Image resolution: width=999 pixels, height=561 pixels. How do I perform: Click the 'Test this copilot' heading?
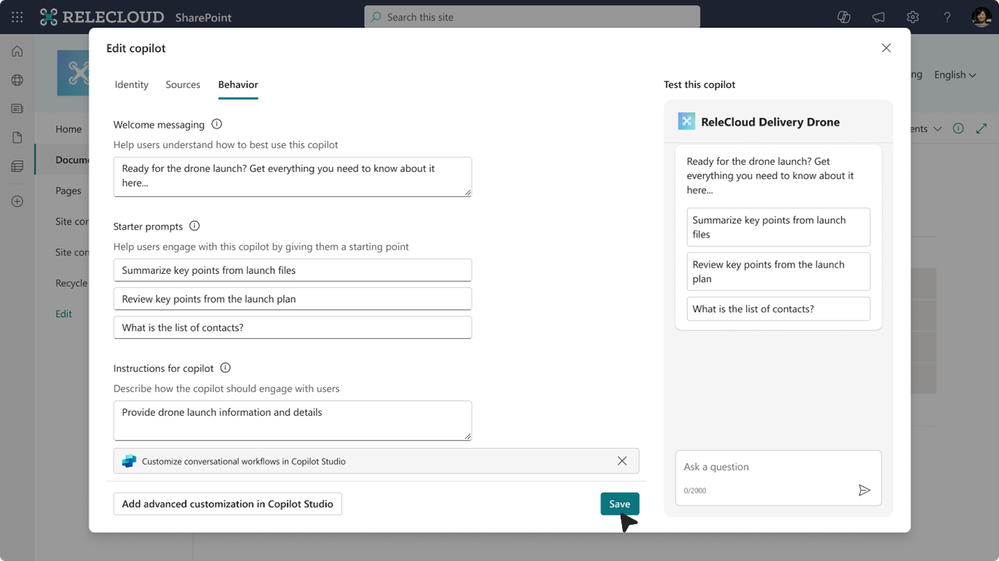point(699,85)
